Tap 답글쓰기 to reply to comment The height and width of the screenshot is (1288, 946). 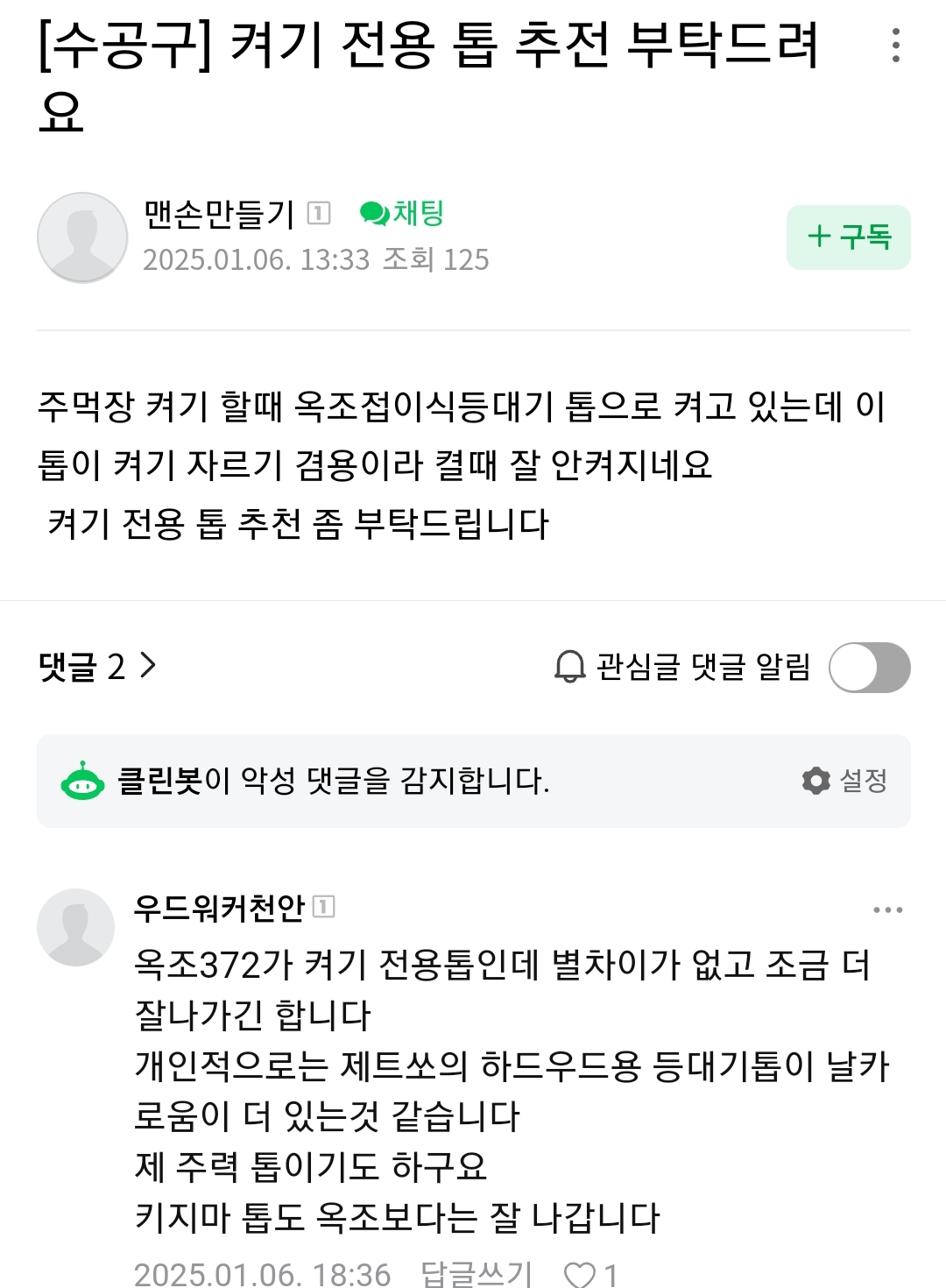(477, 1273)
